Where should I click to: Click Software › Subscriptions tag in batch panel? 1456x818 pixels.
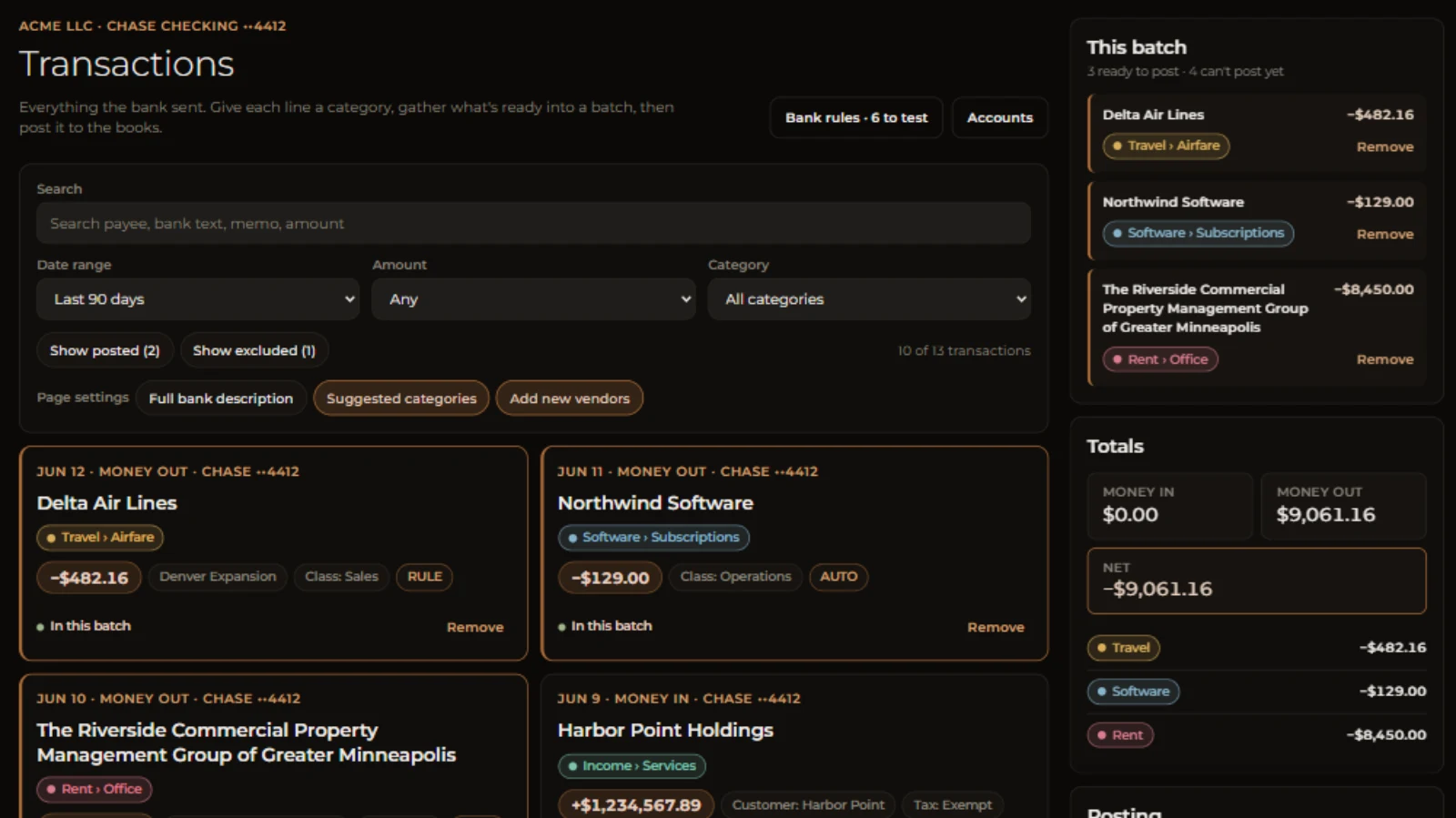(x=1198, y=233)
